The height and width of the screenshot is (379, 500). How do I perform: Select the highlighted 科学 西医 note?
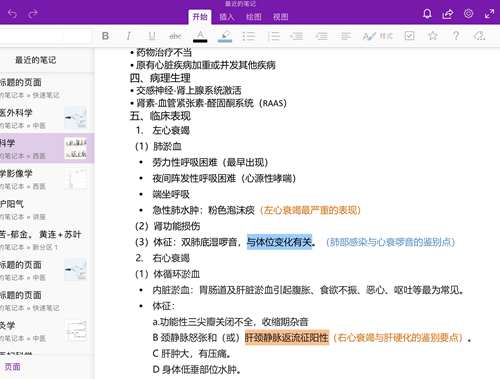[47, 148]
